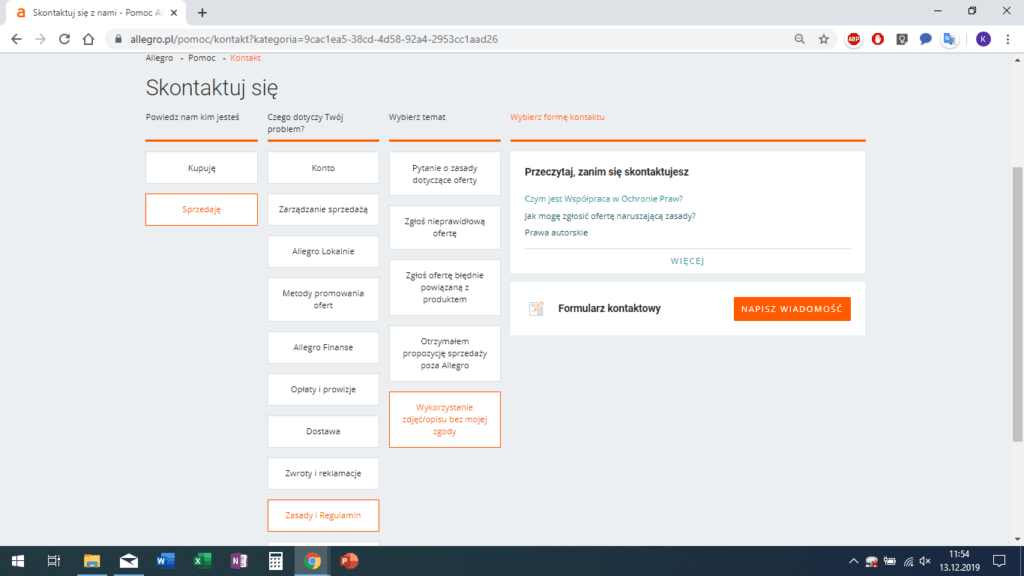Open the Chrome three-dot menu

1008,39
